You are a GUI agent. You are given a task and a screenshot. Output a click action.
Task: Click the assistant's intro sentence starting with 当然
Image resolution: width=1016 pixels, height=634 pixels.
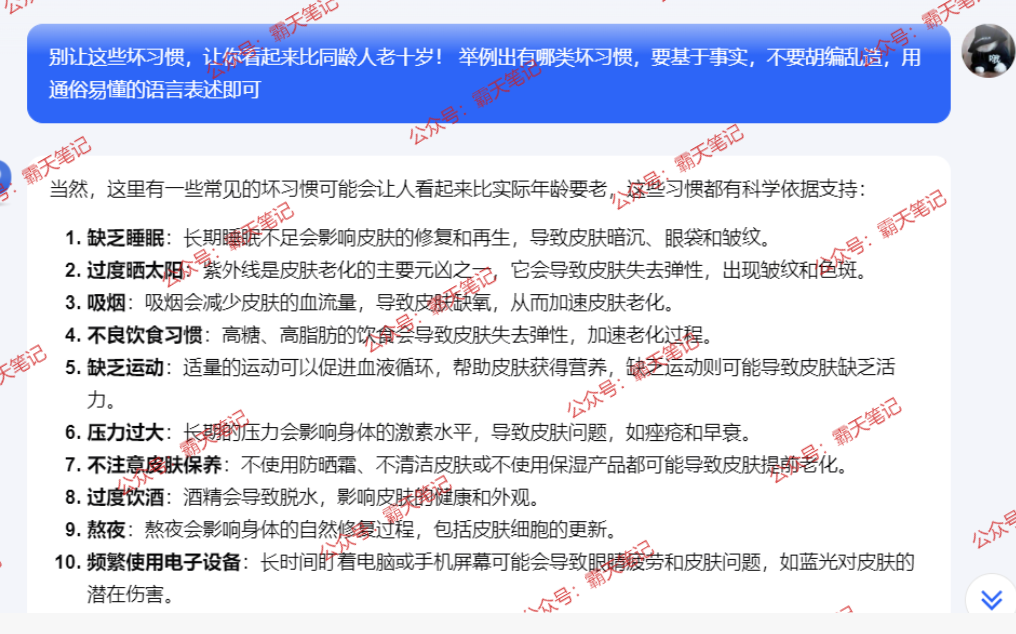tap(450, 189)
